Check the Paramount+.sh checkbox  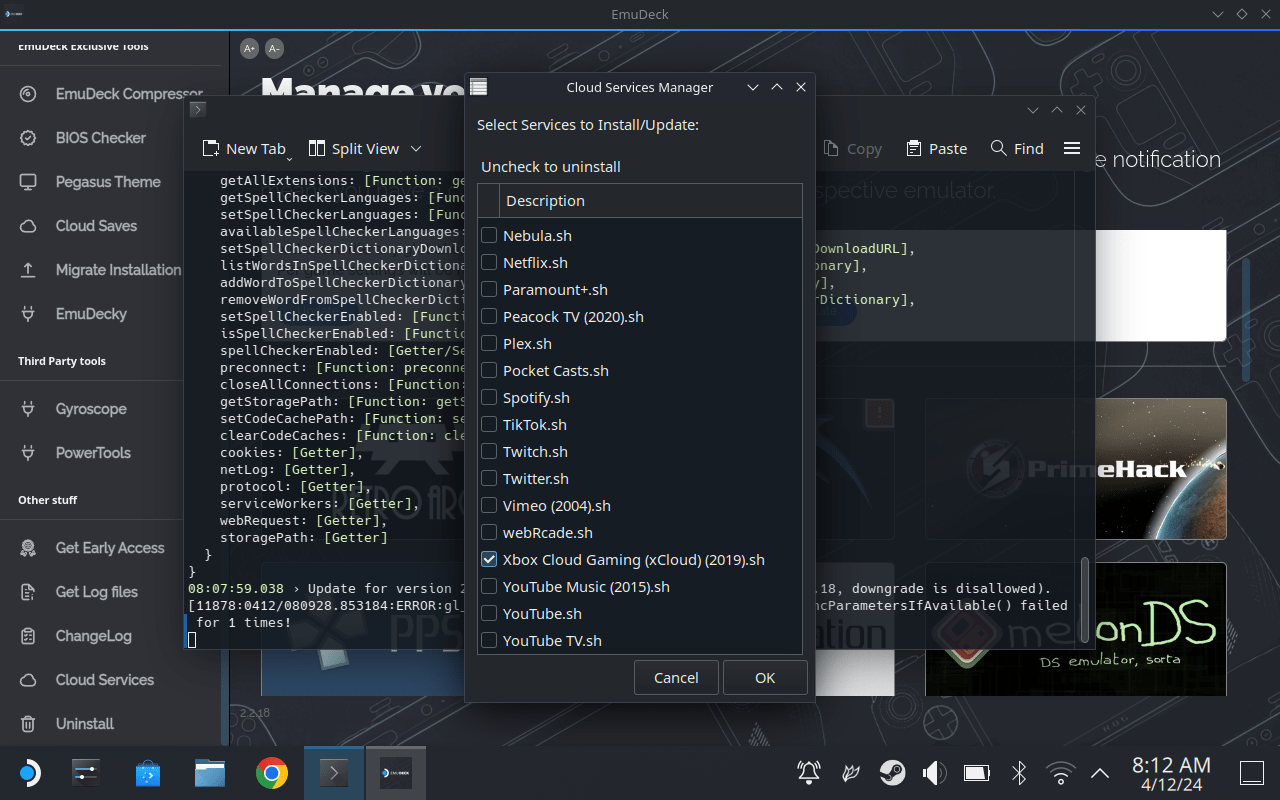point(489,289)
